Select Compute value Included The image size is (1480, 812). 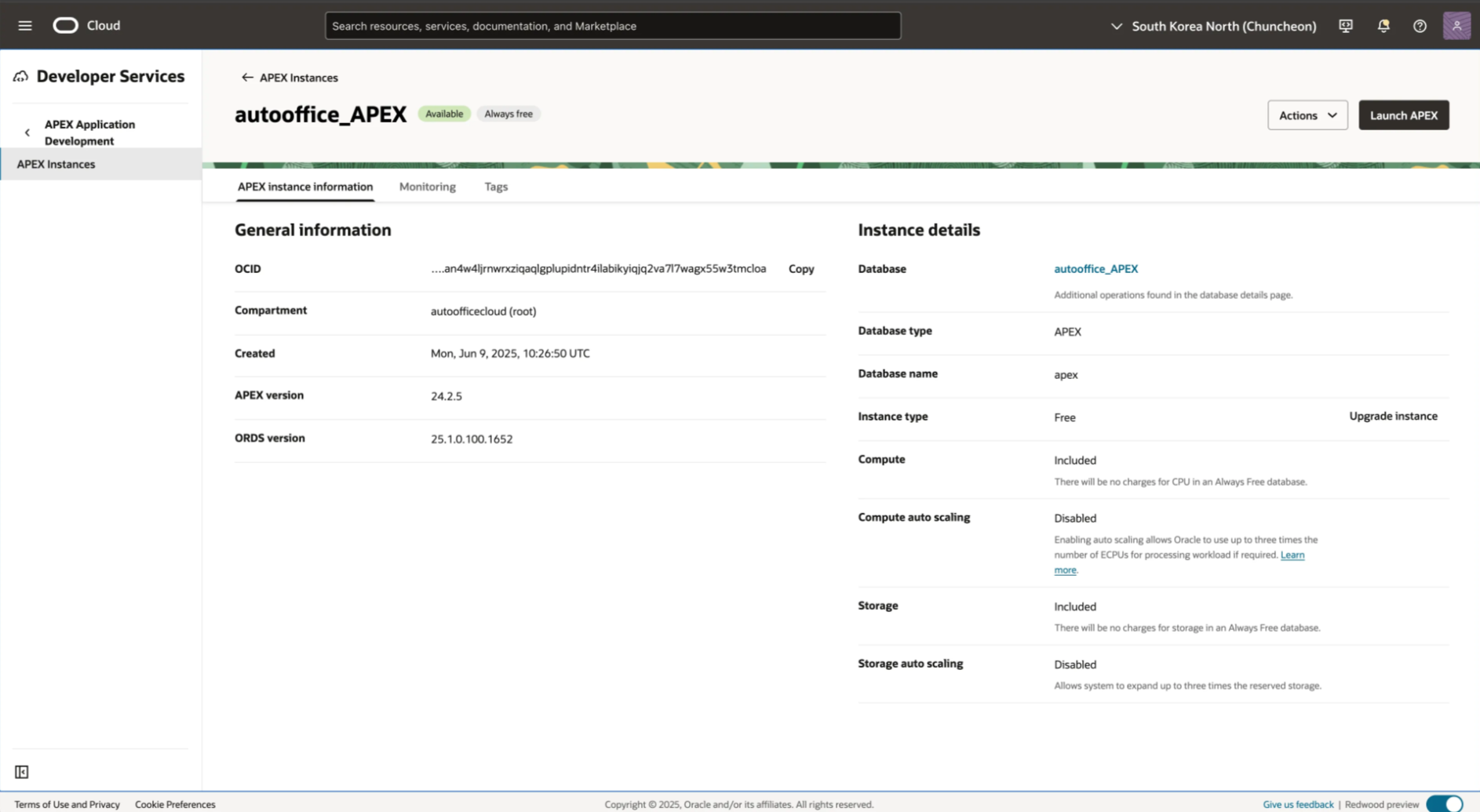tap(1074, 461)
